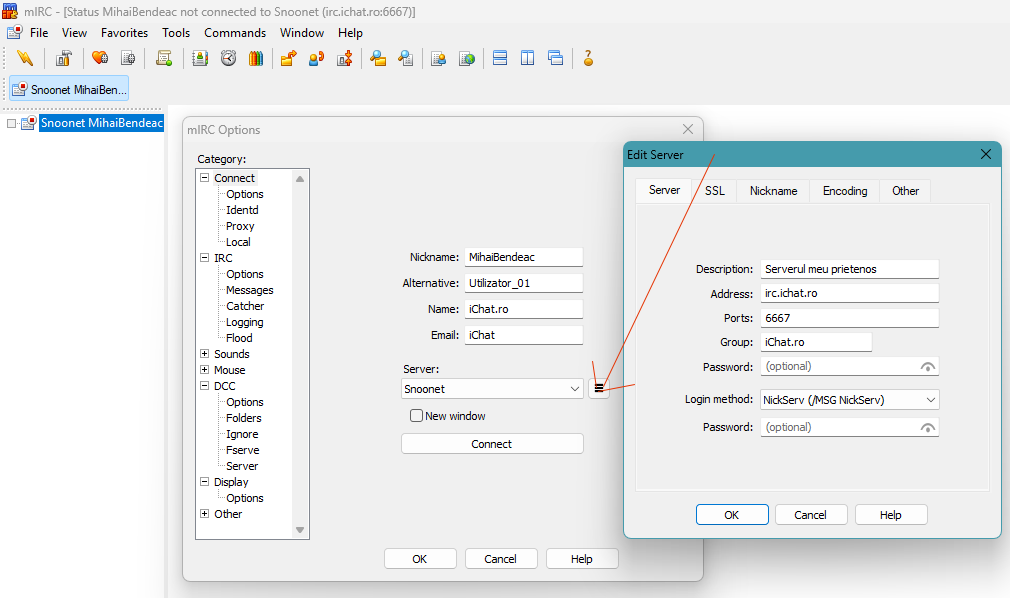Image resolution: width=1010 pixels, height=598 pixels.
Task: Open Received Files magnifier folder icon
Action: (377, 58)
